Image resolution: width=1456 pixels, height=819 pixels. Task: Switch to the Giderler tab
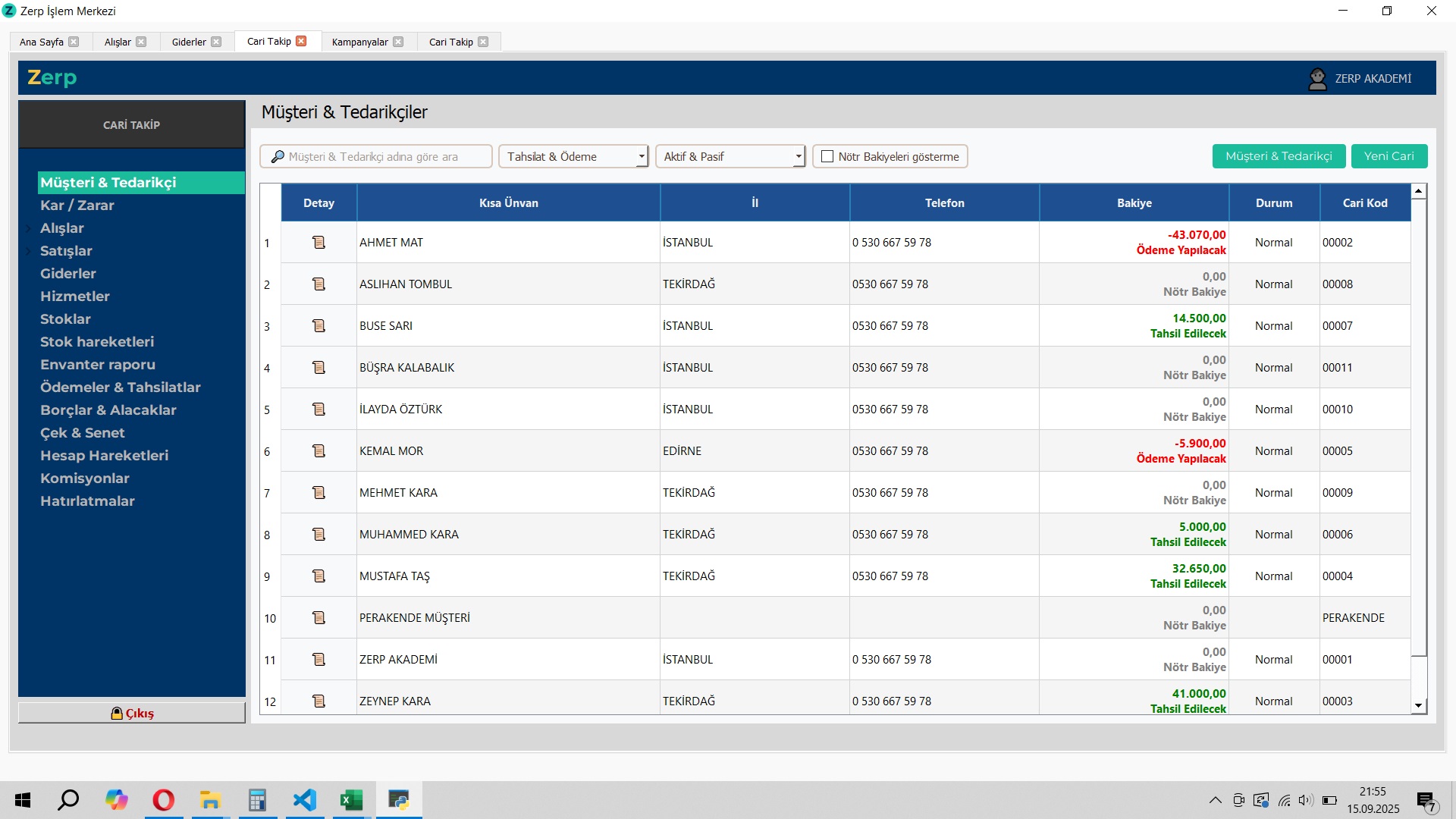click(x=189, y=42)
